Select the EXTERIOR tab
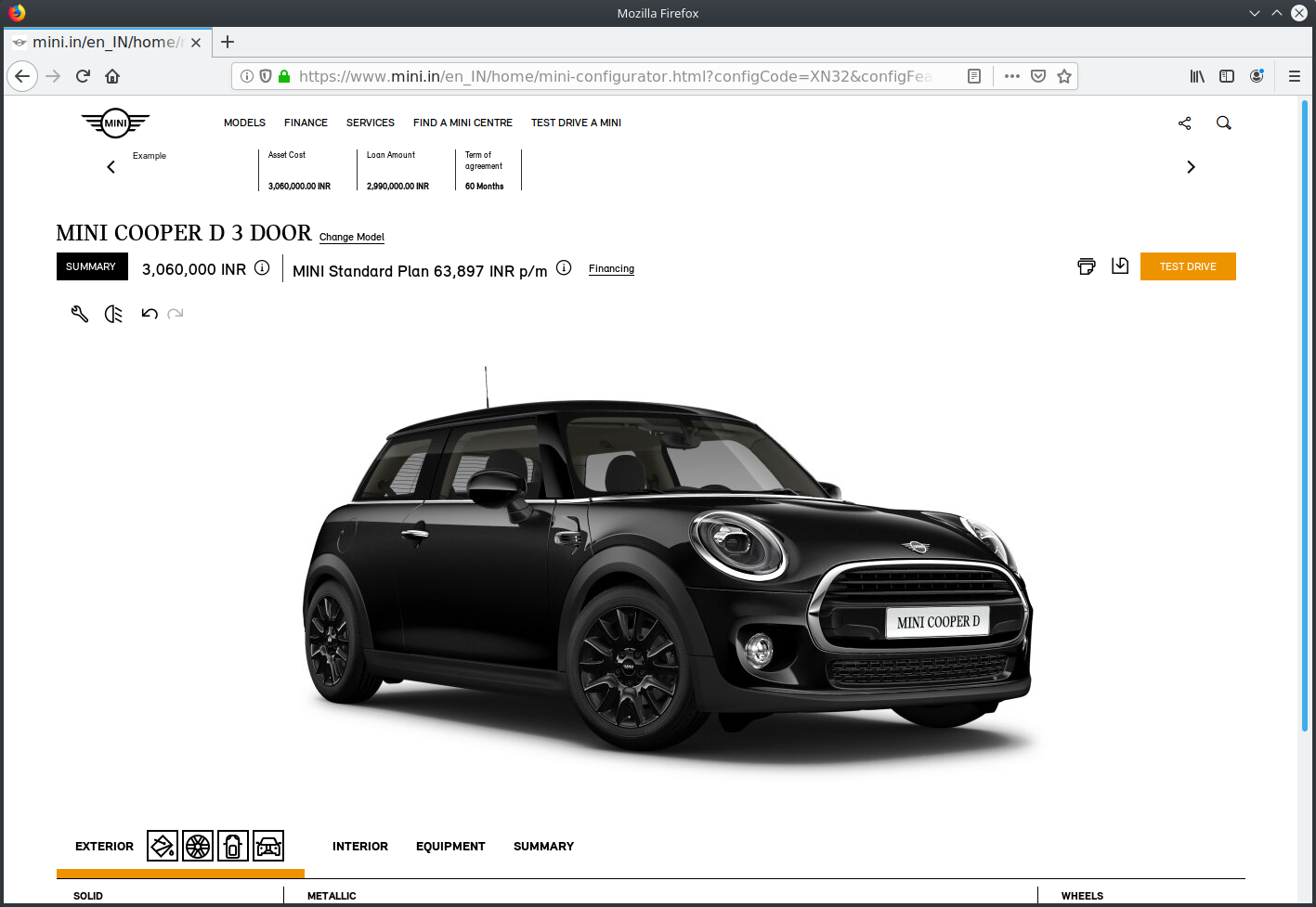 pos(104,847)
